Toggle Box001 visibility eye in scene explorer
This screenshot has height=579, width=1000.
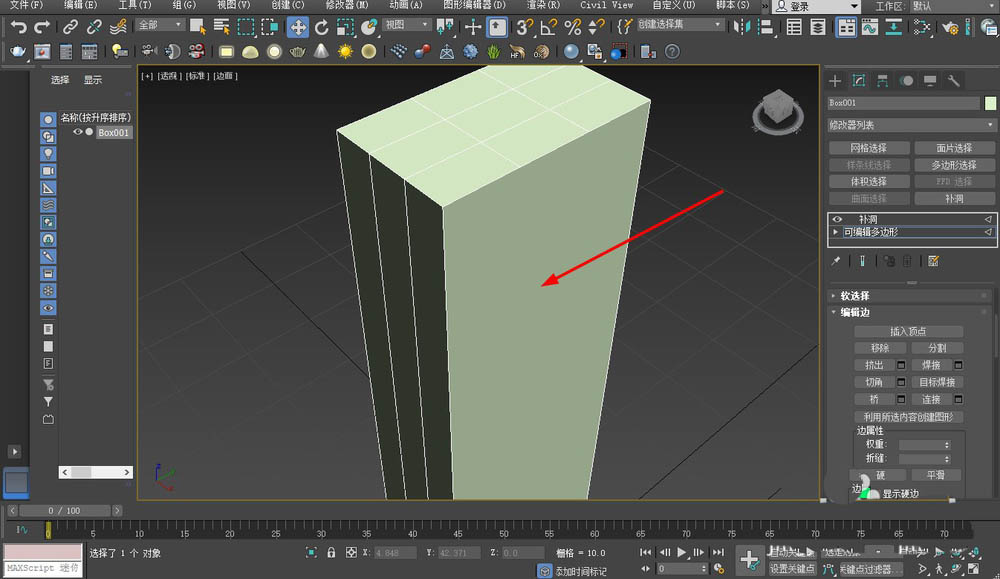tap(78, 132)
